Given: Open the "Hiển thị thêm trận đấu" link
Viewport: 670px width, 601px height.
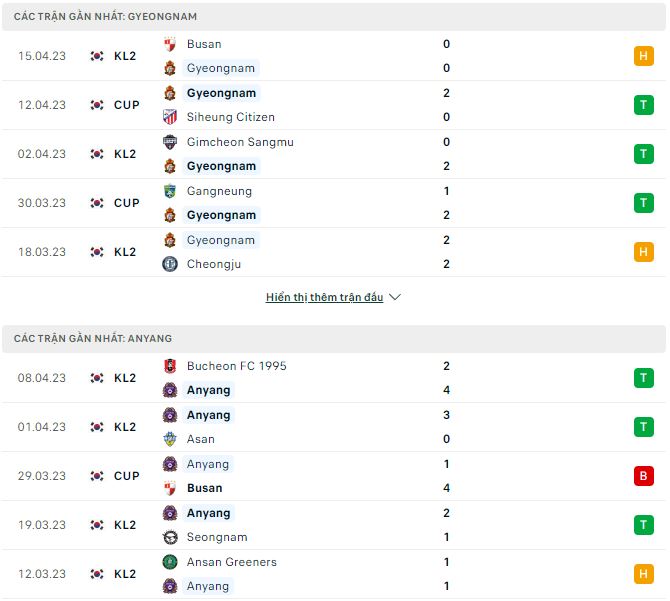Looking at the screenshot, I should [x=324, y=297].
